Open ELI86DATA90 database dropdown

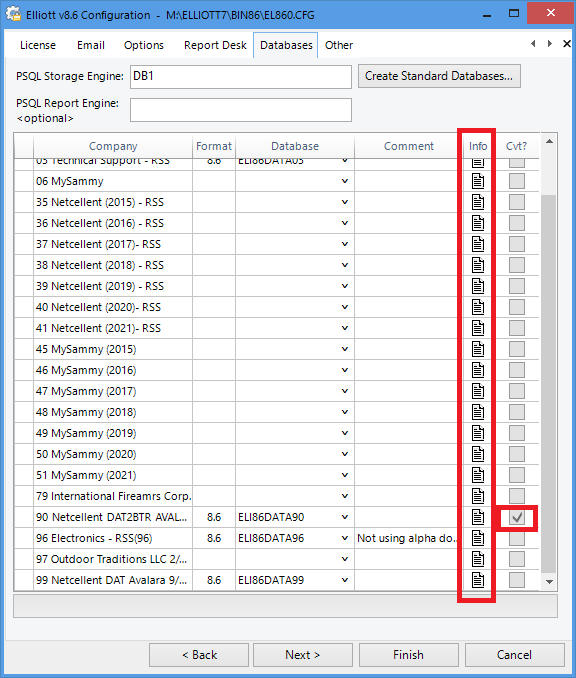click(x=345, y=517)
